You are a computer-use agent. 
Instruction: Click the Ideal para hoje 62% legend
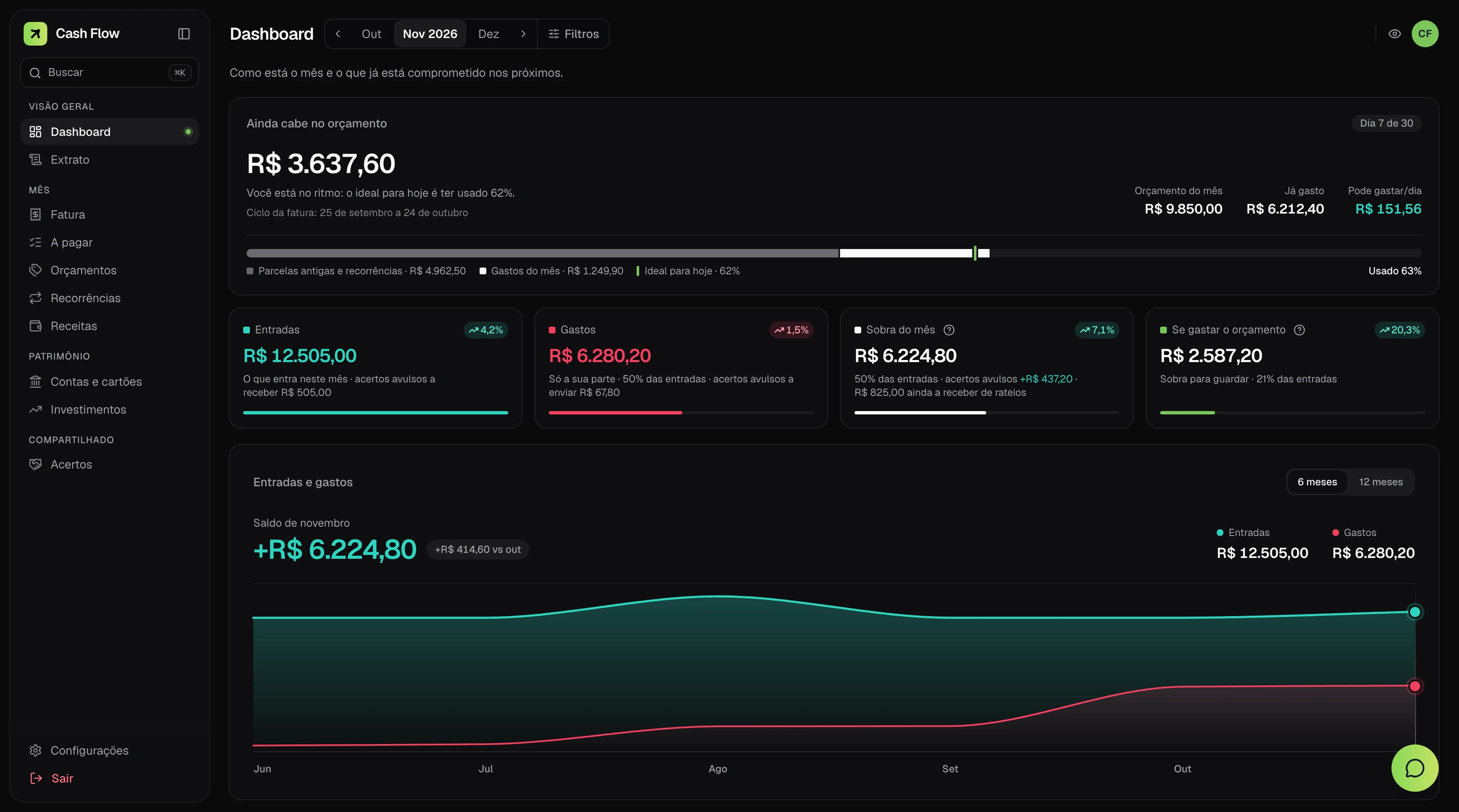point(688,271)
